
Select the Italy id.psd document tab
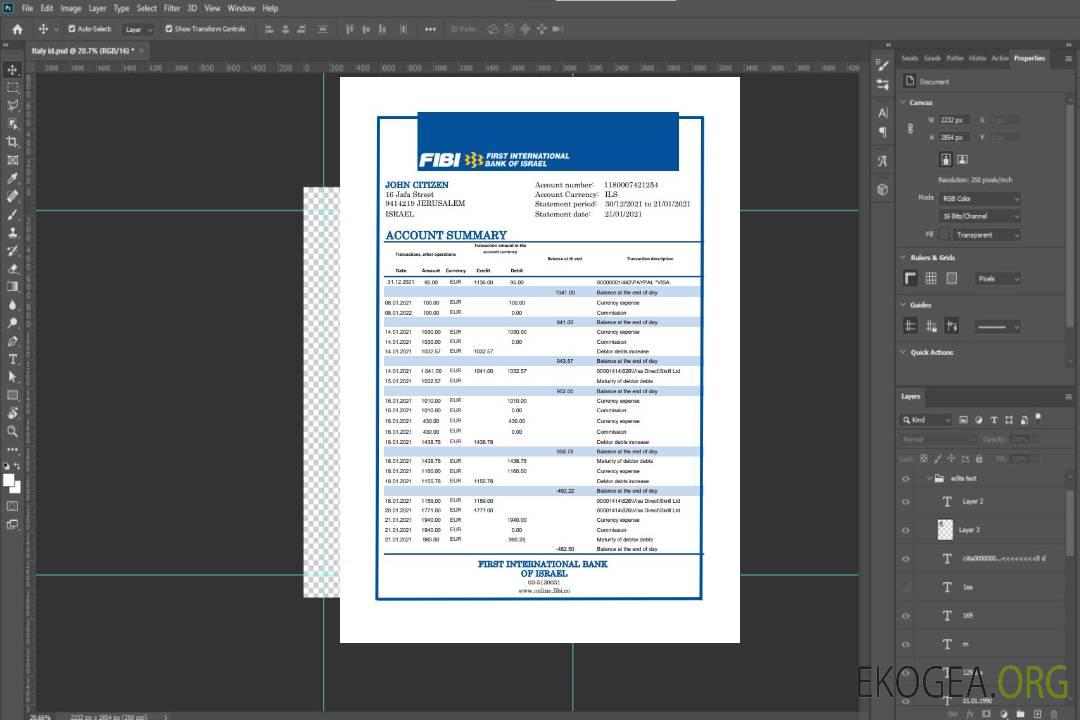83,50
